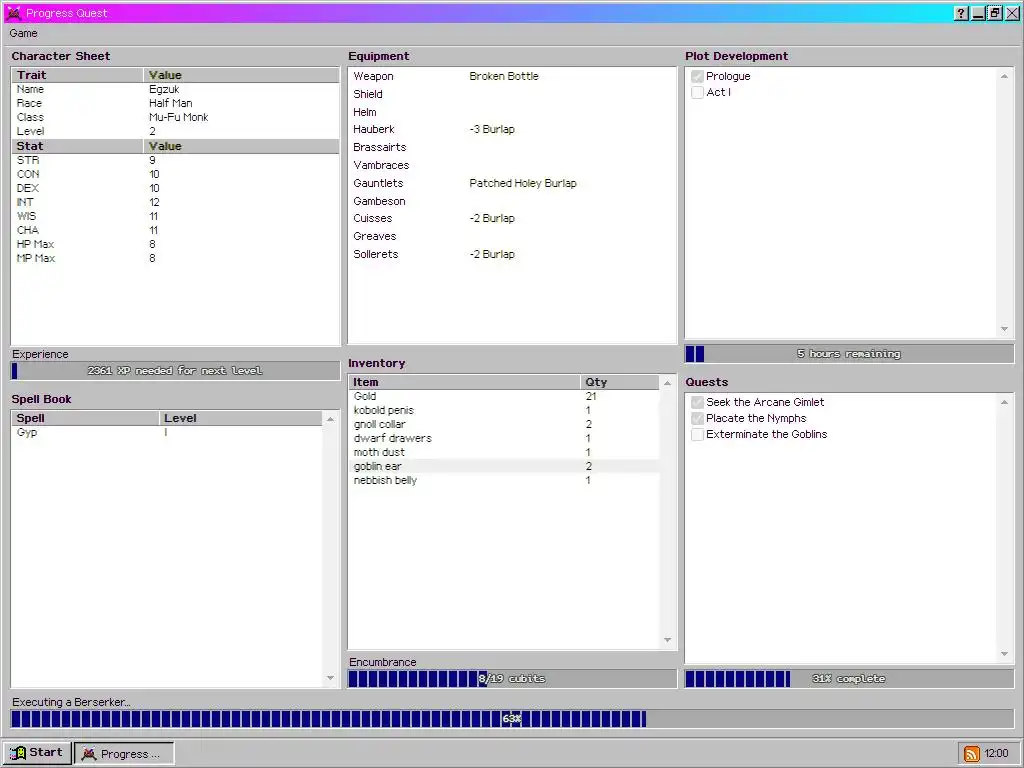This screenshot has height=768, width=1024.
Task: Click the Spell column header
Action: (x=86, y=419)
